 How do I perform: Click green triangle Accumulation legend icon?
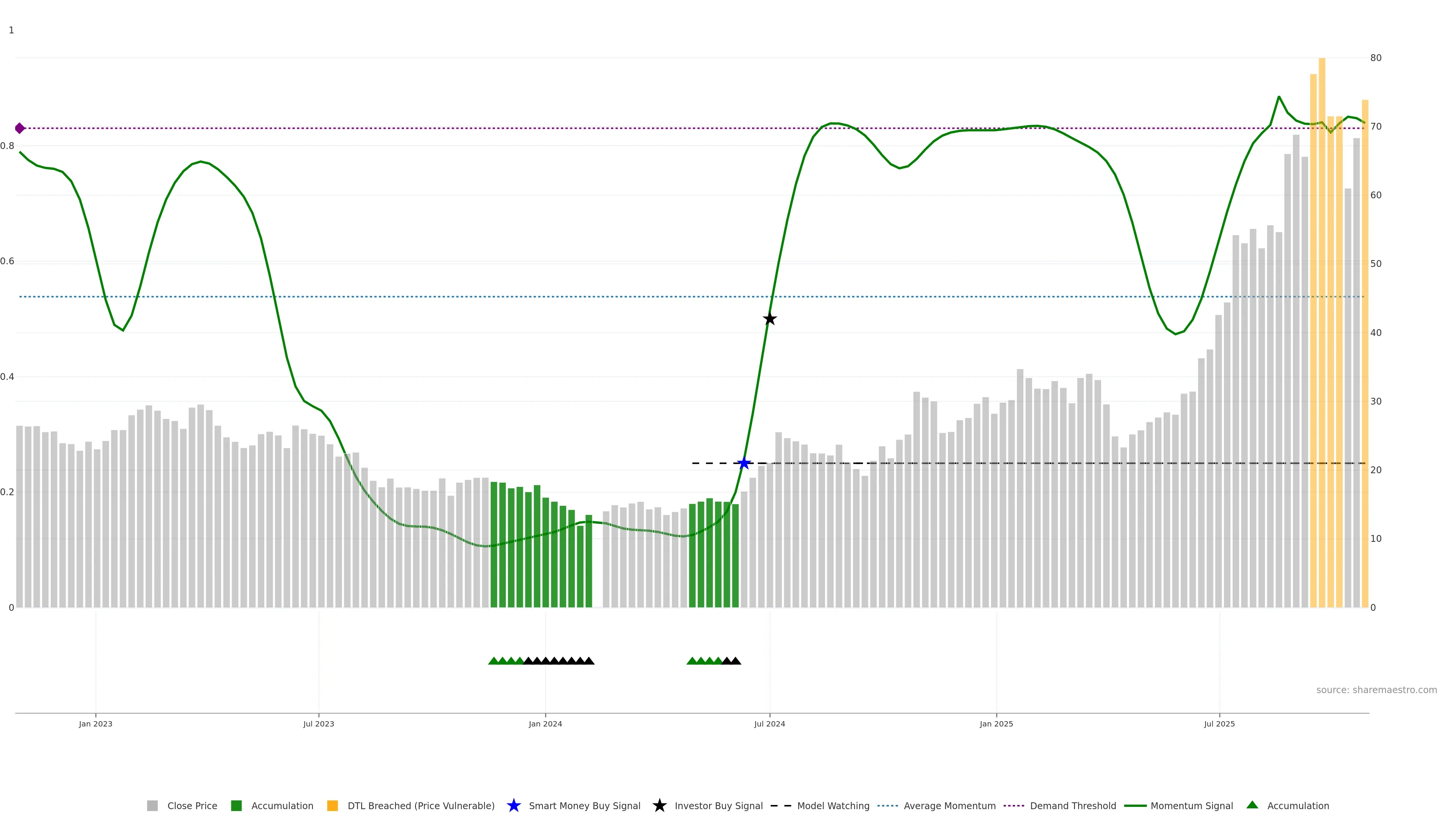pyautogui.click(x=1252, y=805)
